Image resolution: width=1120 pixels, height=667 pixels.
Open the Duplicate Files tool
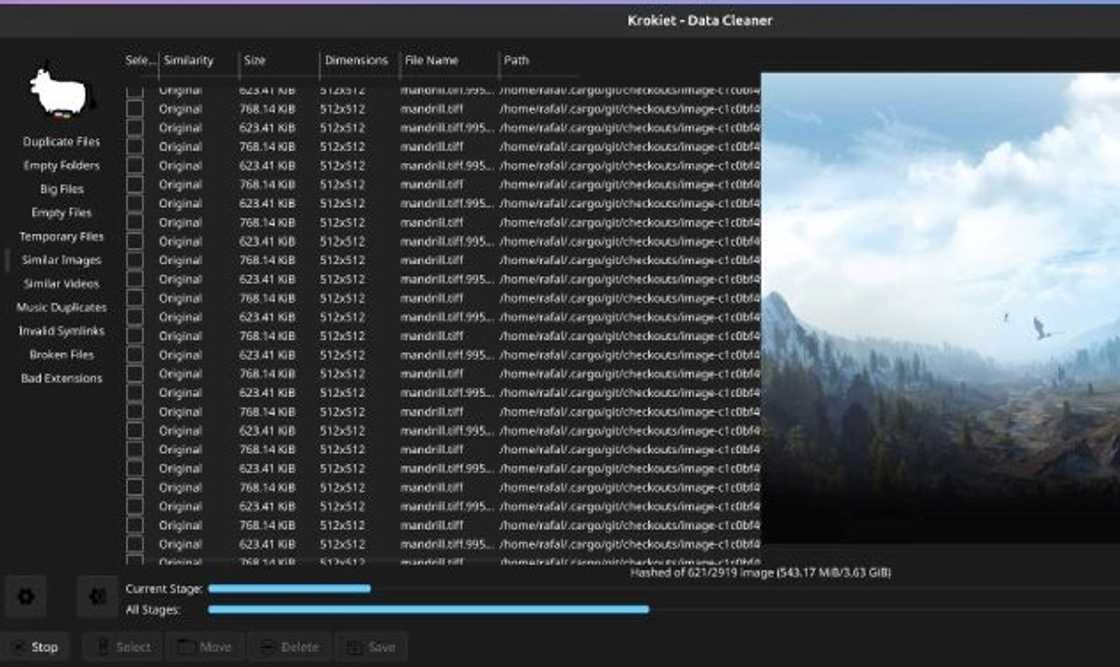tap(61, 142)
